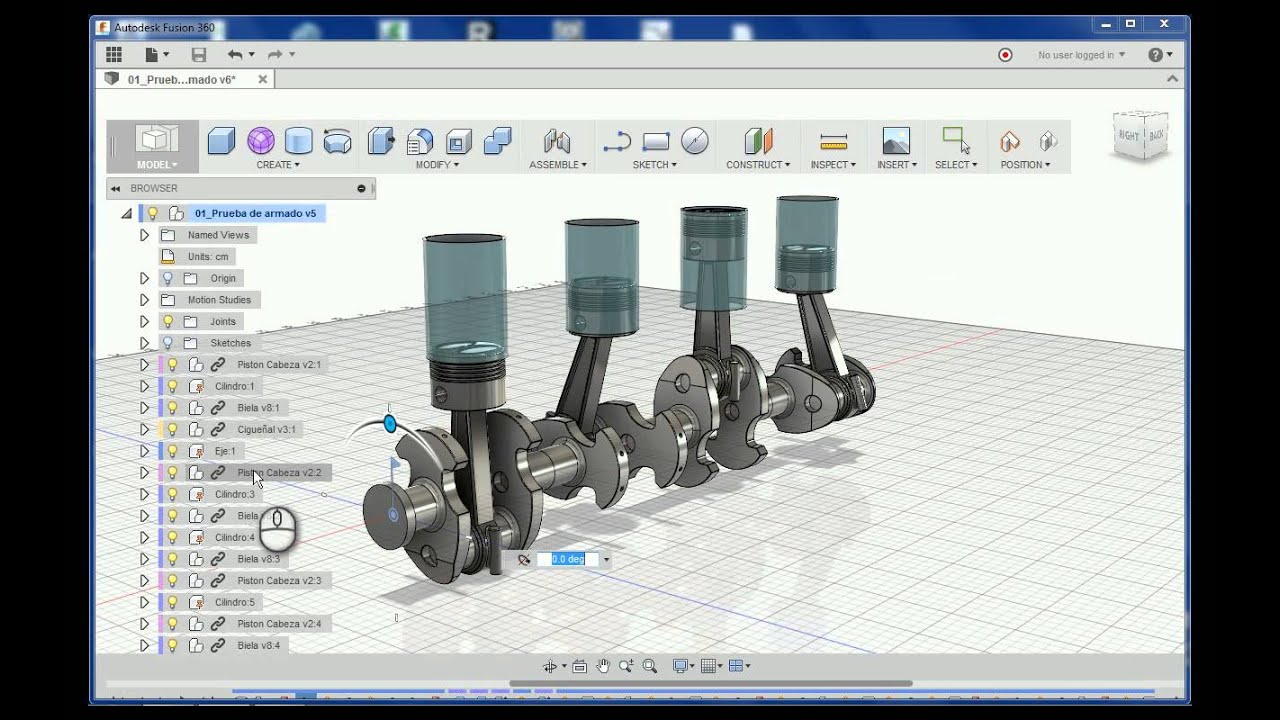Select the Press Pull tool
The width and height of the screenshot is (1280, 720).
click(x=381, y=141)
